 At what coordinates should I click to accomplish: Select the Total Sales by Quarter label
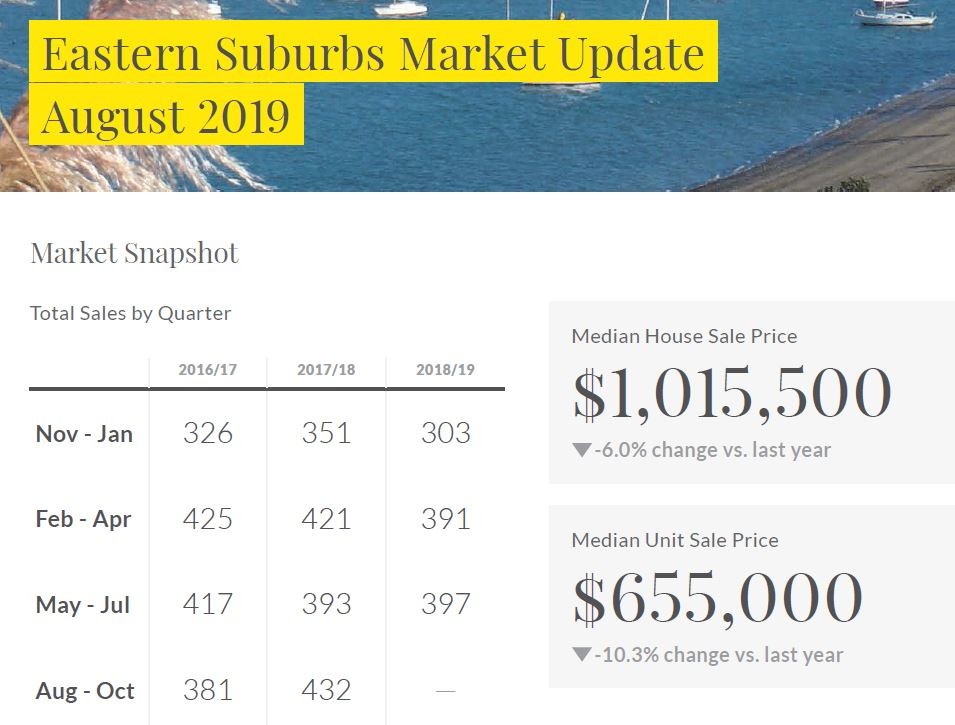click(131, 313)
